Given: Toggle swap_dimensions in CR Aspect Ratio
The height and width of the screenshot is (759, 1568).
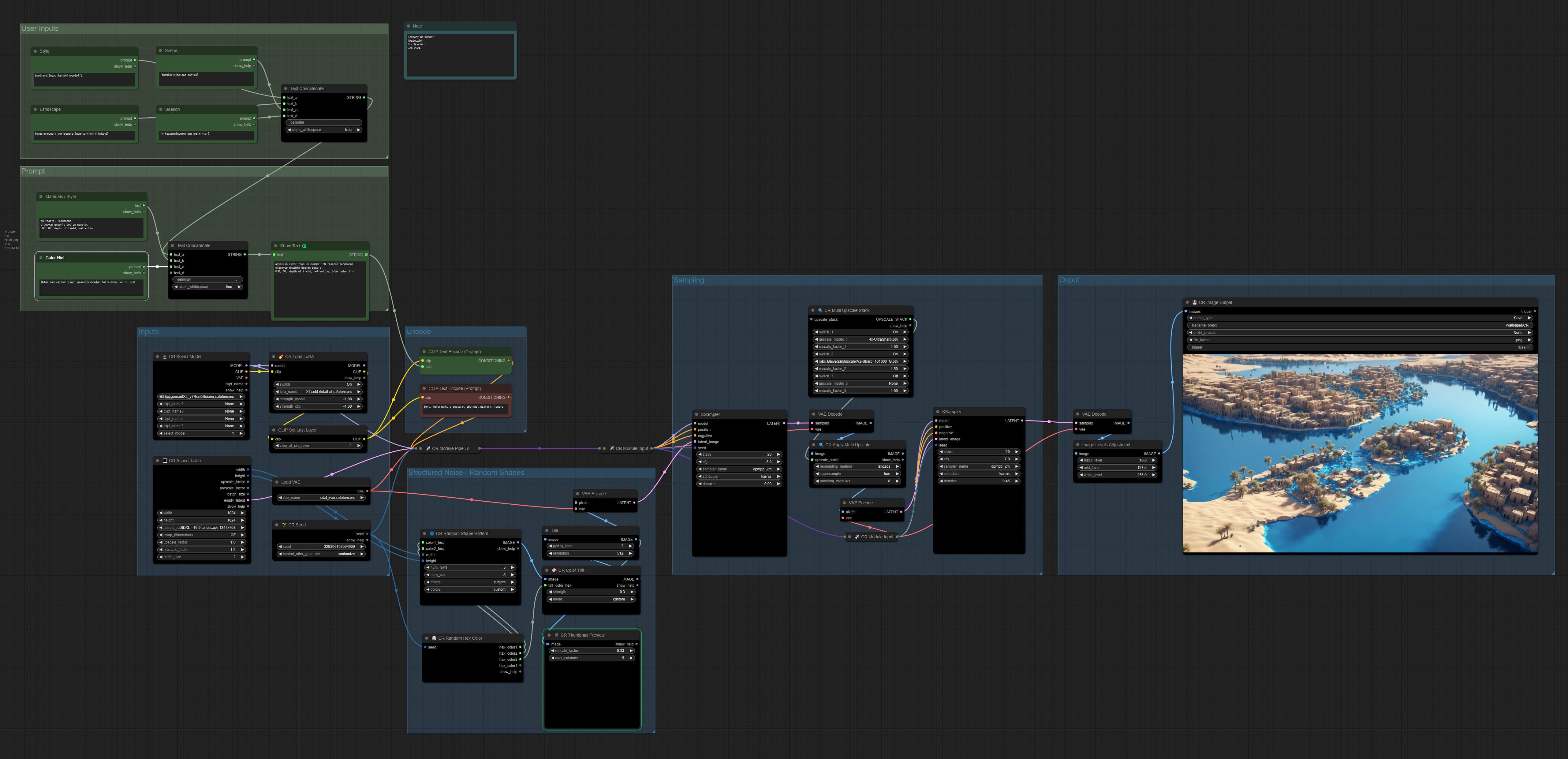Looking at the screenshot, I should coord(201,535).
